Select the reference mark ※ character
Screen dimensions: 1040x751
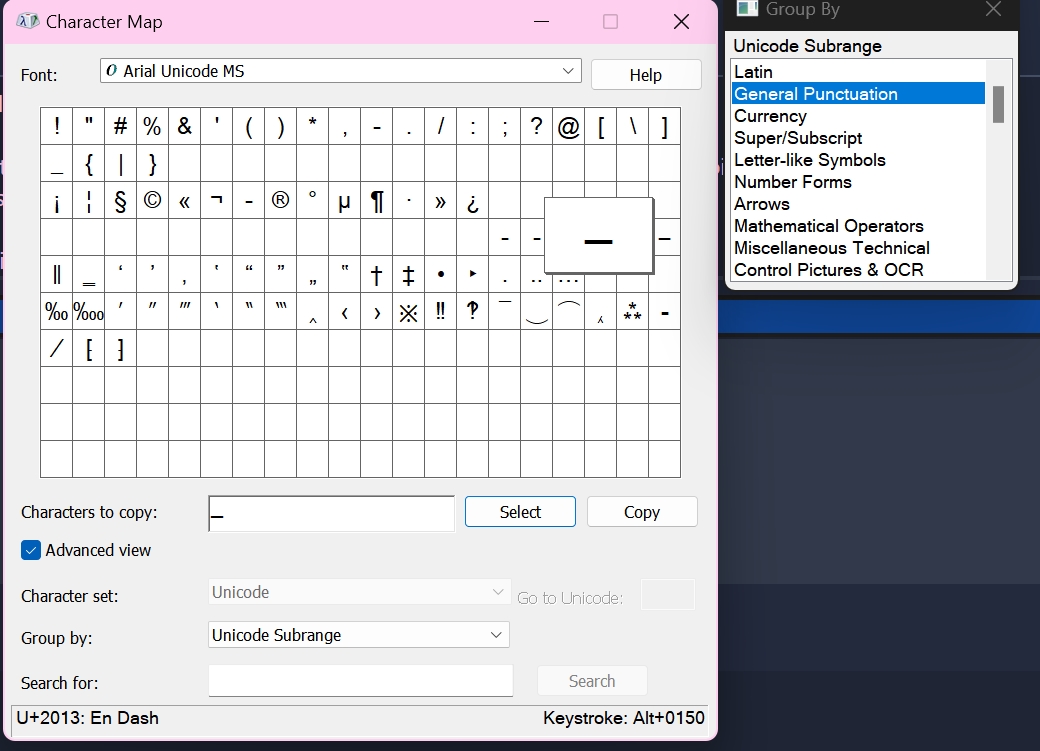[408, 312]
